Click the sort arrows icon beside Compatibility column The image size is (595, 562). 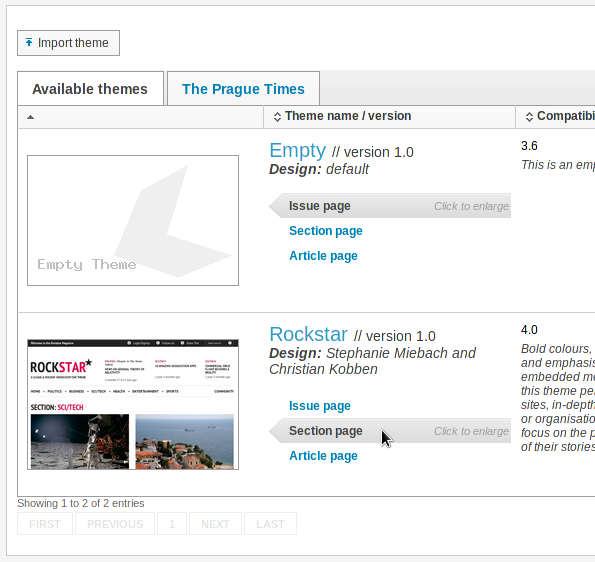coord(529,117)
